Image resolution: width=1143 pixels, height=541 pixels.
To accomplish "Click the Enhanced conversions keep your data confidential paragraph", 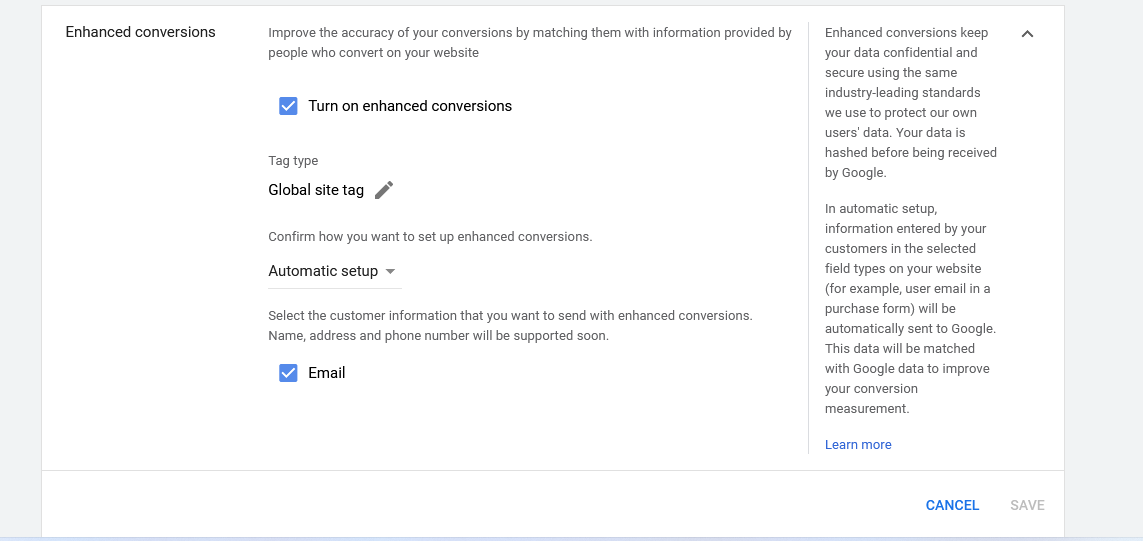I will pyautogui.click(x=910, y=103).
